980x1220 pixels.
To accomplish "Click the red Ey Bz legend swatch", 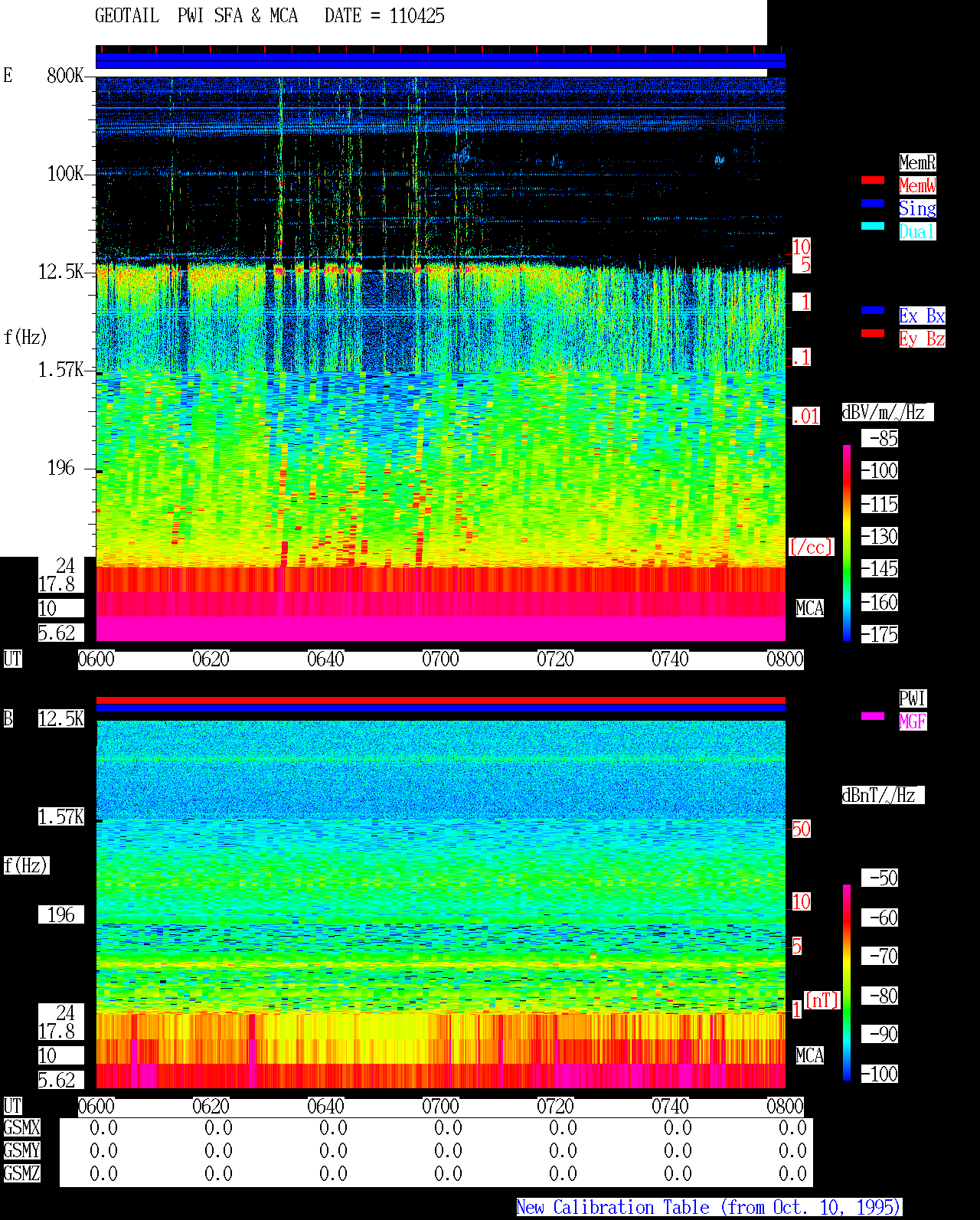I will point(873,333).
